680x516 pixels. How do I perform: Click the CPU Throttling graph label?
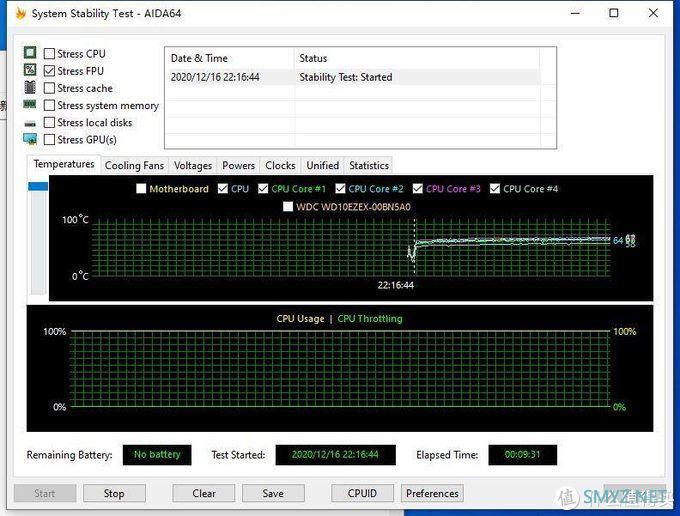[370, 319]
